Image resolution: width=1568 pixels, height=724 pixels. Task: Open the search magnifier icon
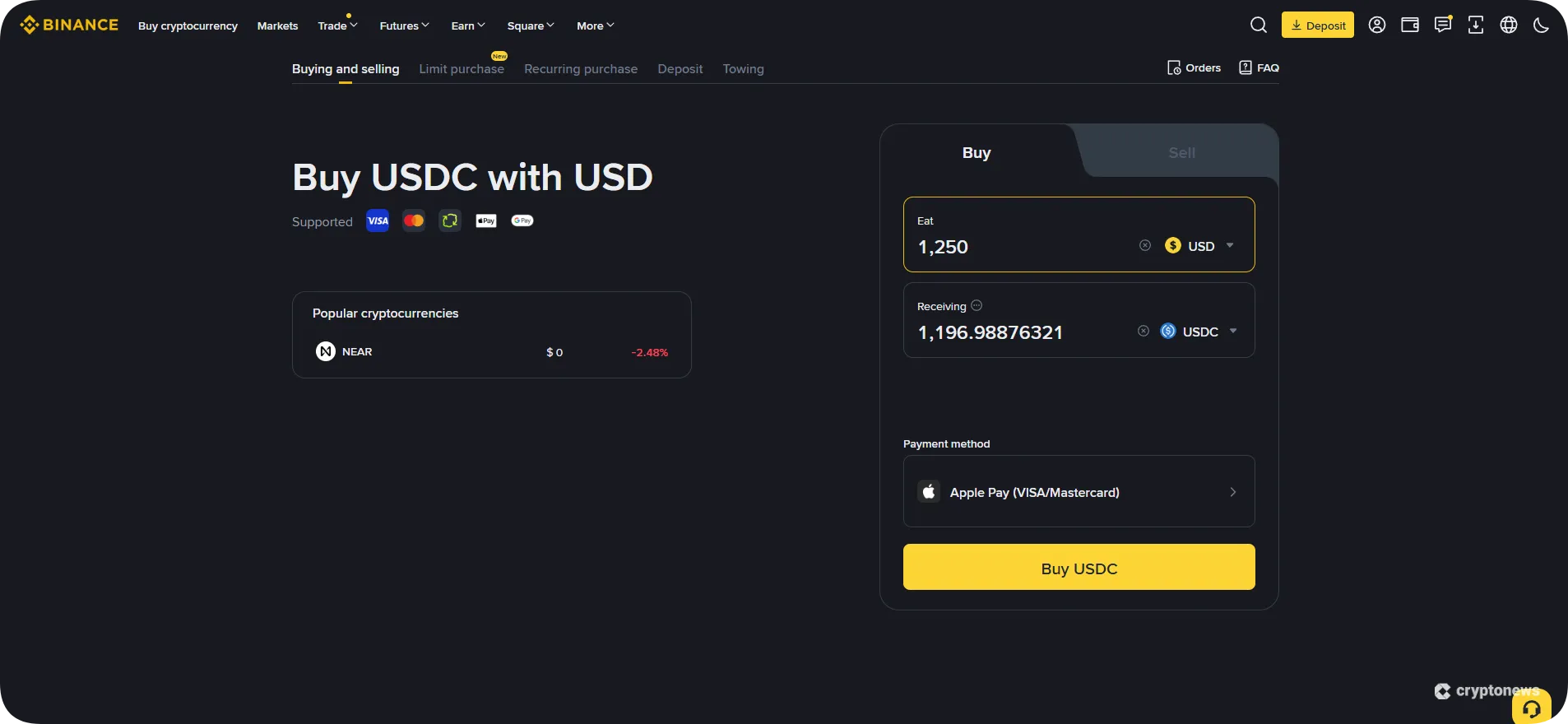[1259, 25]
